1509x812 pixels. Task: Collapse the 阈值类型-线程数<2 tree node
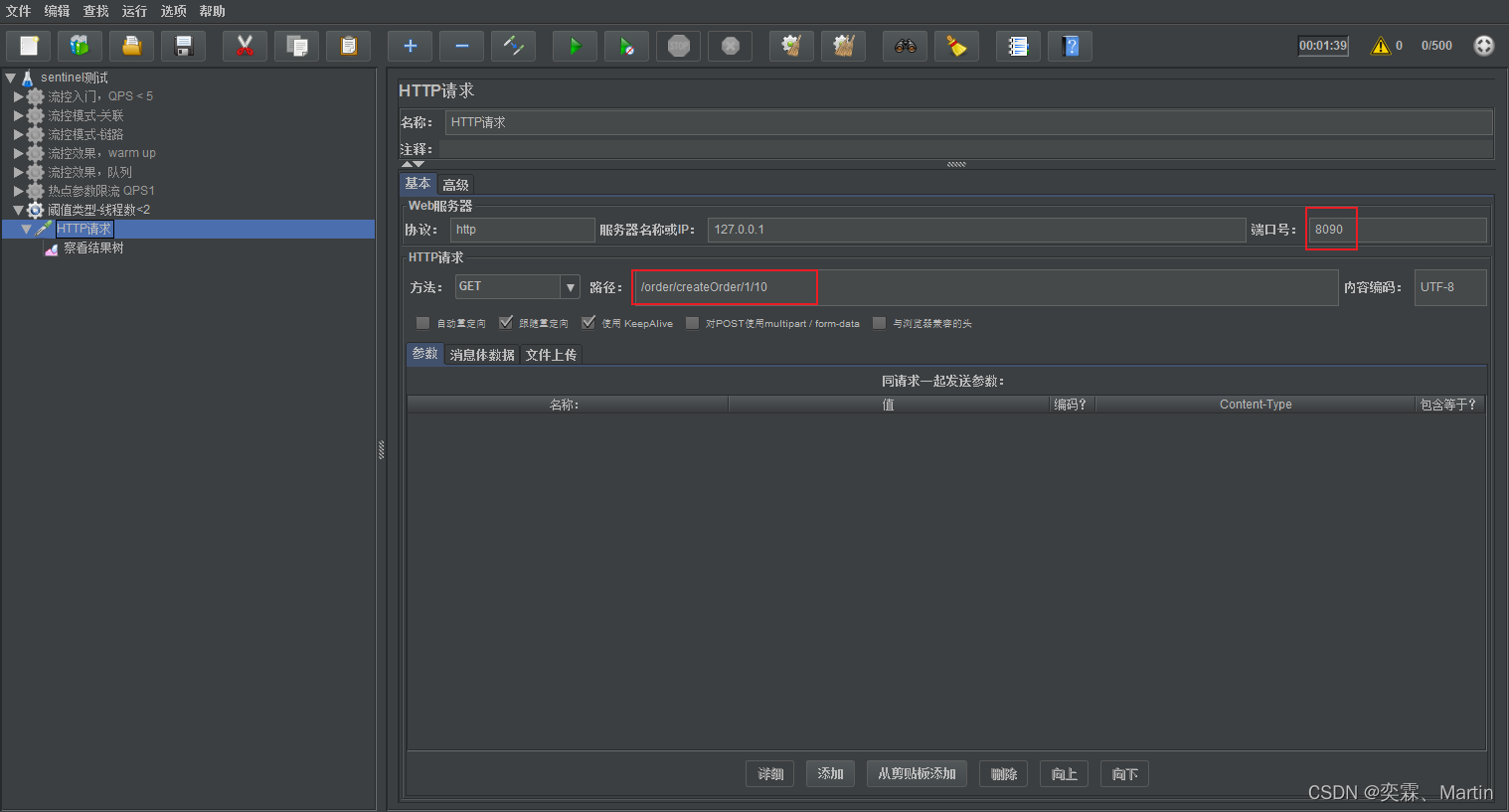click(18, 210)
